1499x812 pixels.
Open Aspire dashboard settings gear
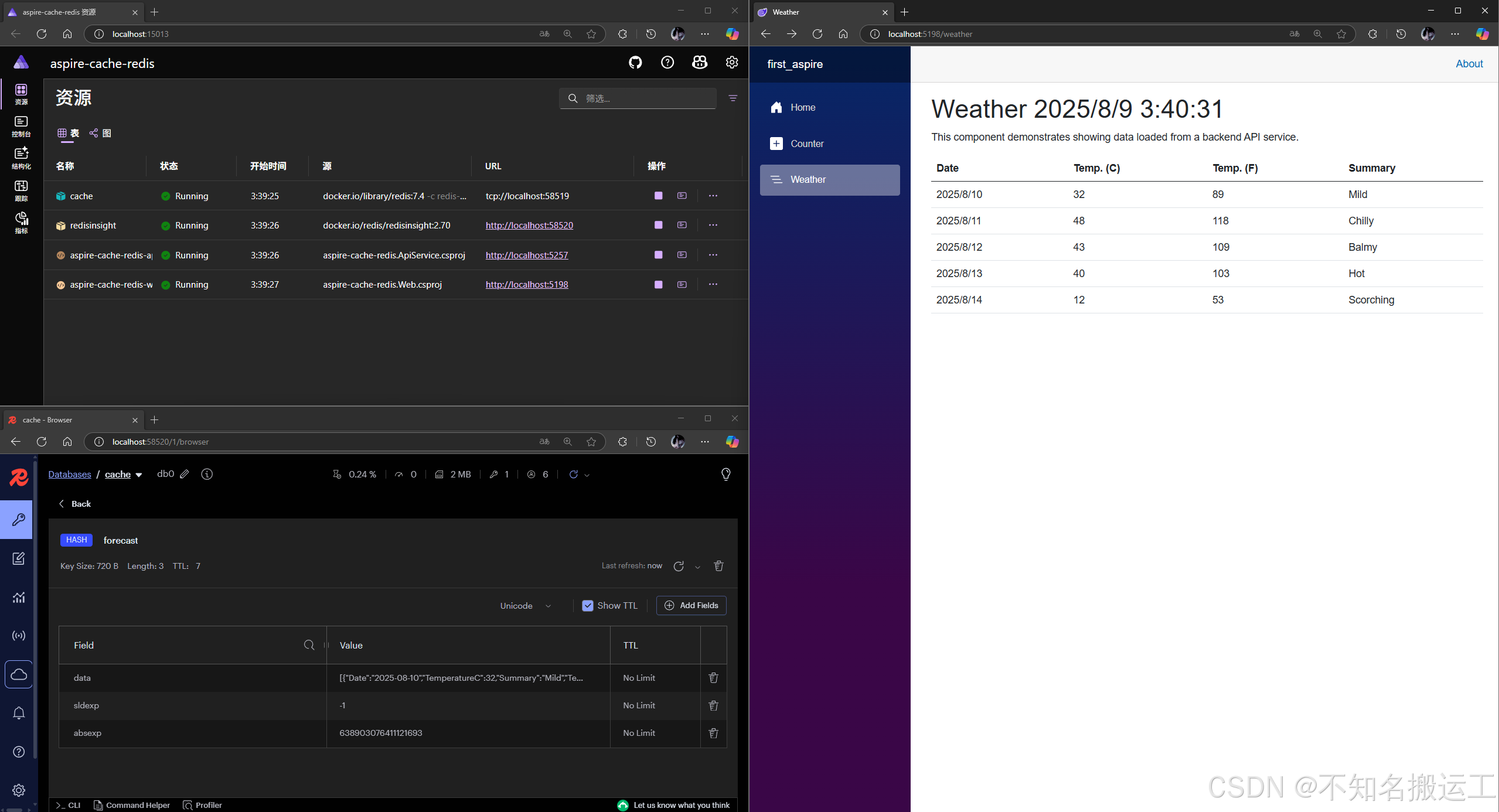(732, 63)
